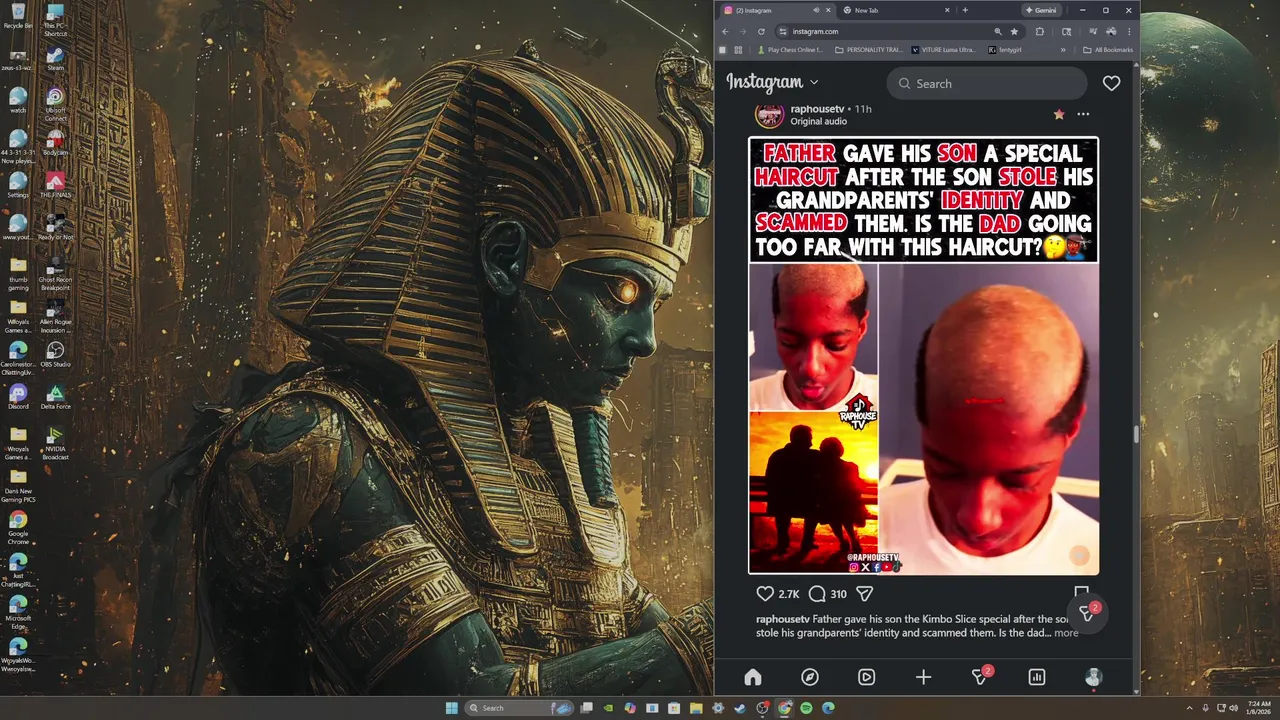Expand the Instagram logo dropdown chevron
Screen dimensions: 1280x720
pyautogui.click(x=814, y=83)
